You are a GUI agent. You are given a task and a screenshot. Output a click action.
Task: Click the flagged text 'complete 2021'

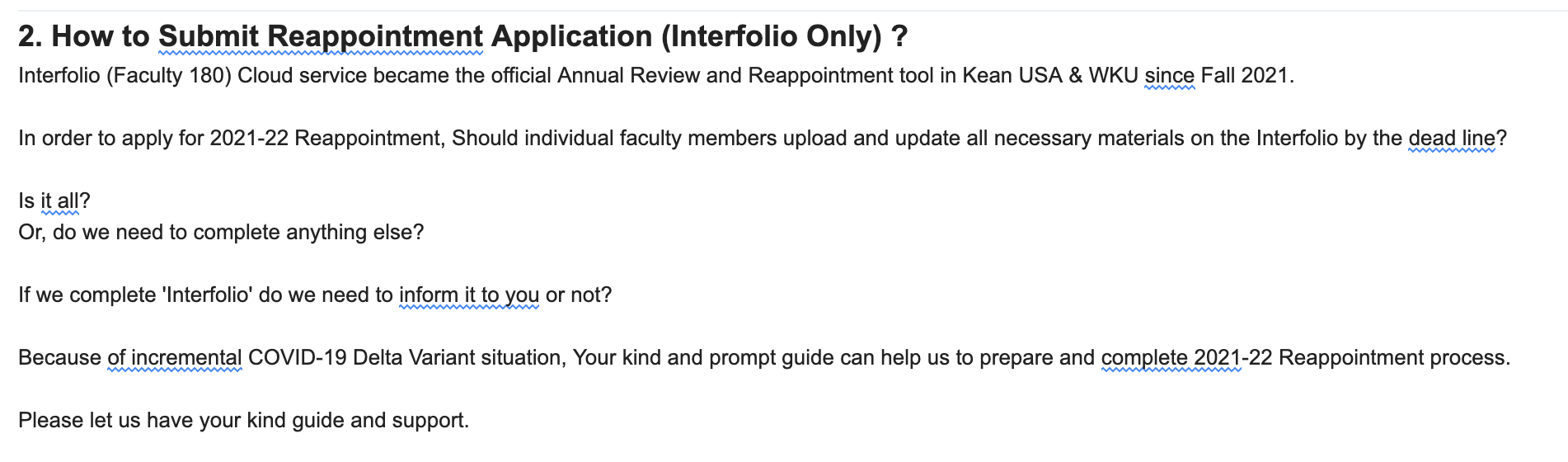pyautogui.click(x=1171, y=358)
